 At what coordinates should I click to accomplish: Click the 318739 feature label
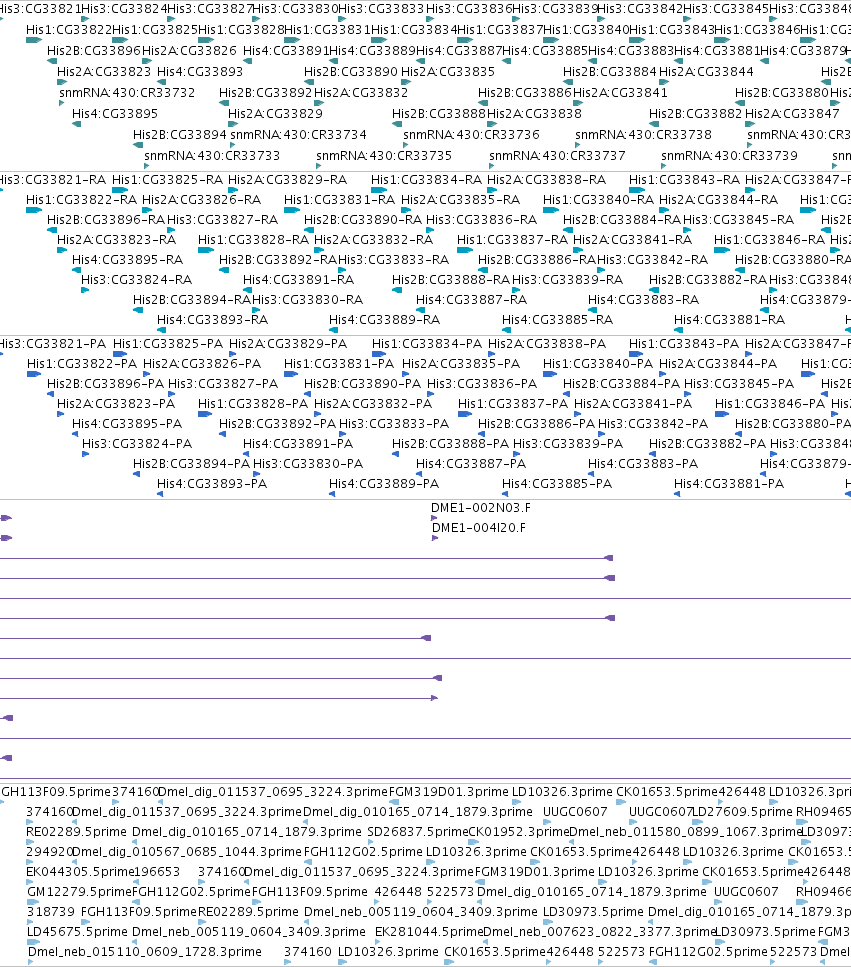click(x=51, y=911)
